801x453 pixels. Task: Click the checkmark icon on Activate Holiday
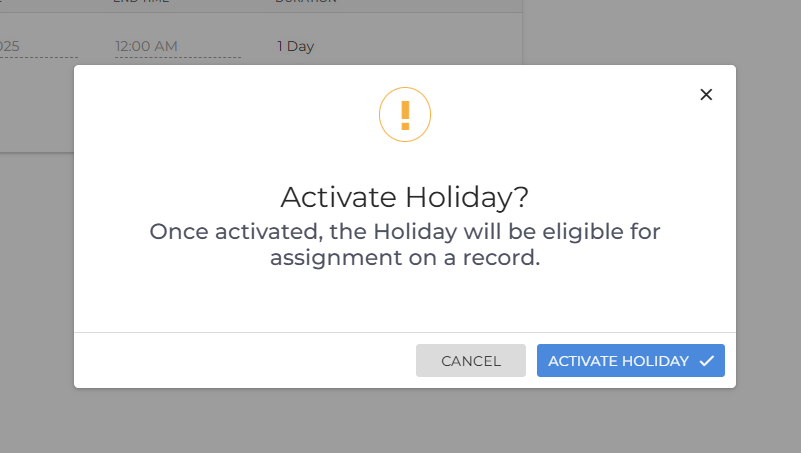(707, 361)
